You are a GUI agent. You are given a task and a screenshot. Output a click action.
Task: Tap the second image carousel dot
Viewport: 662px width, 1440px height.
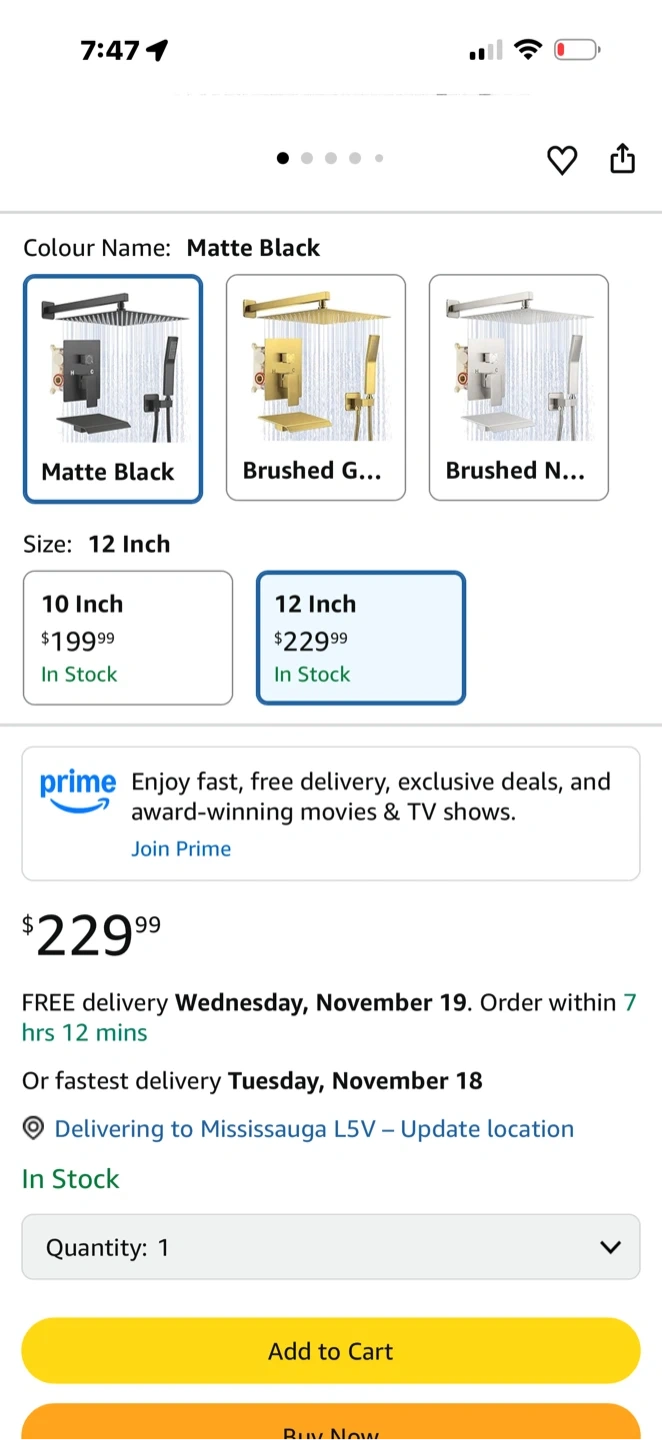click(307, 158)
